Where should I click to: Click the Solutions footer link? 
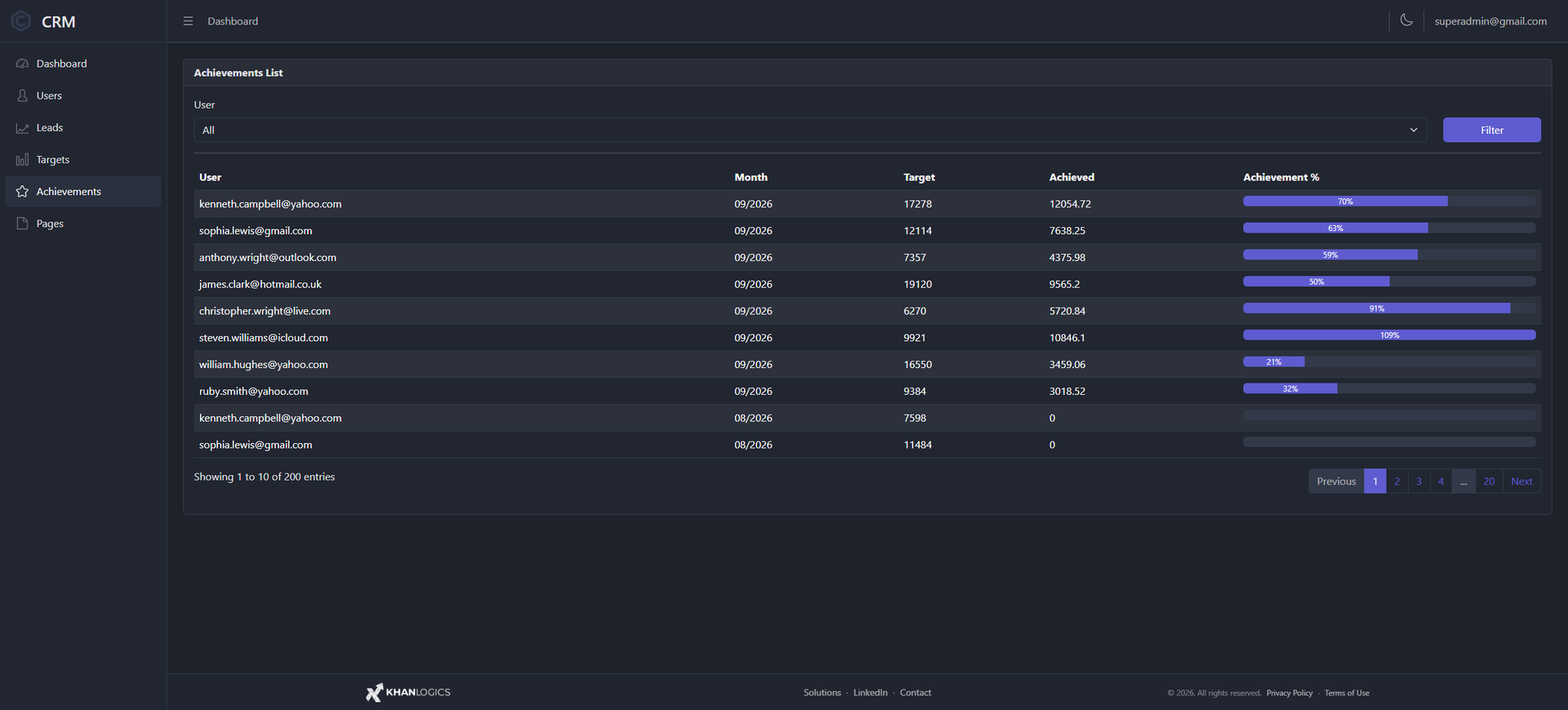[822, 693]
